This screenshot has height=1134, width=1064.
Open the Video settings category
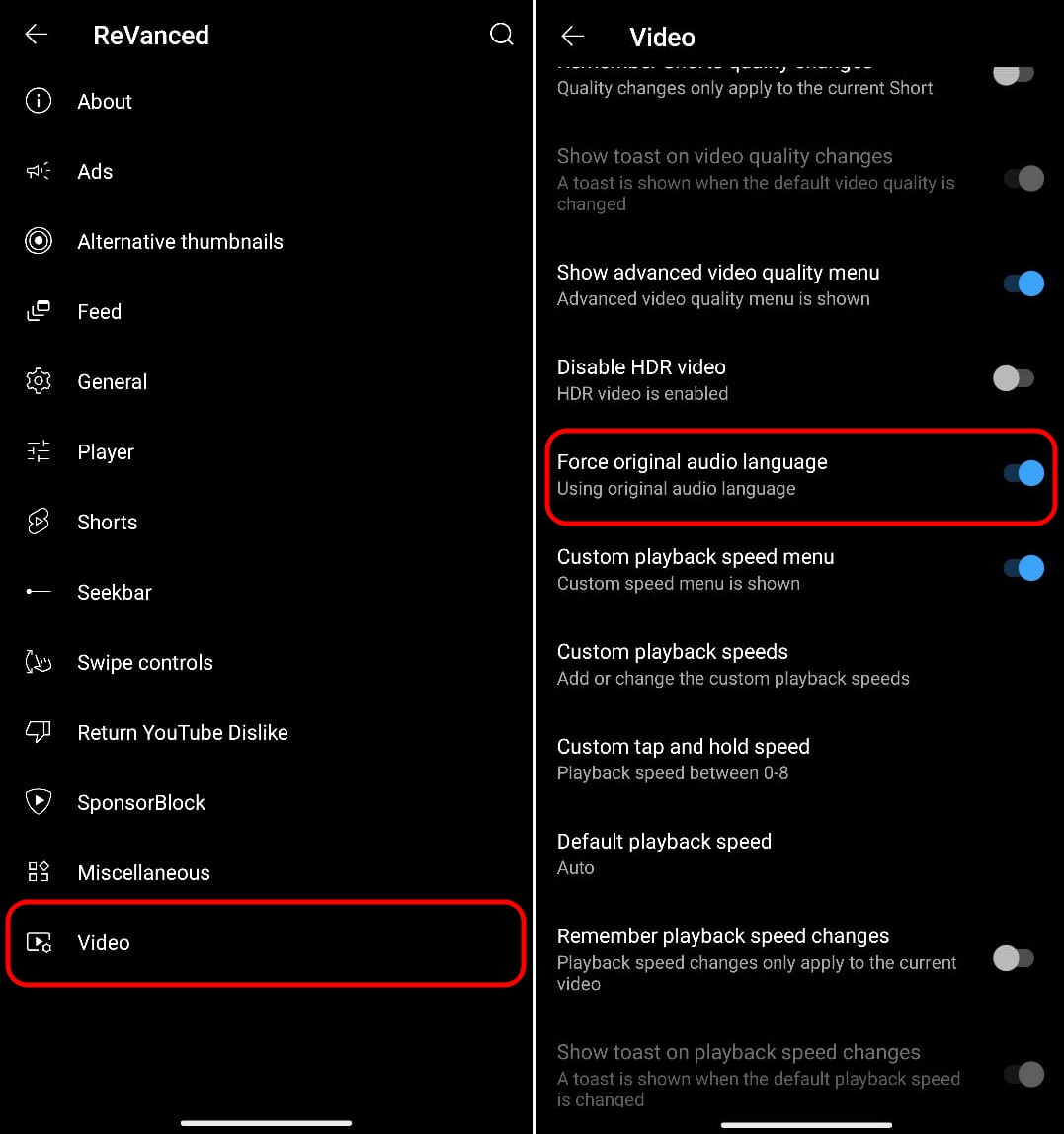266,943
